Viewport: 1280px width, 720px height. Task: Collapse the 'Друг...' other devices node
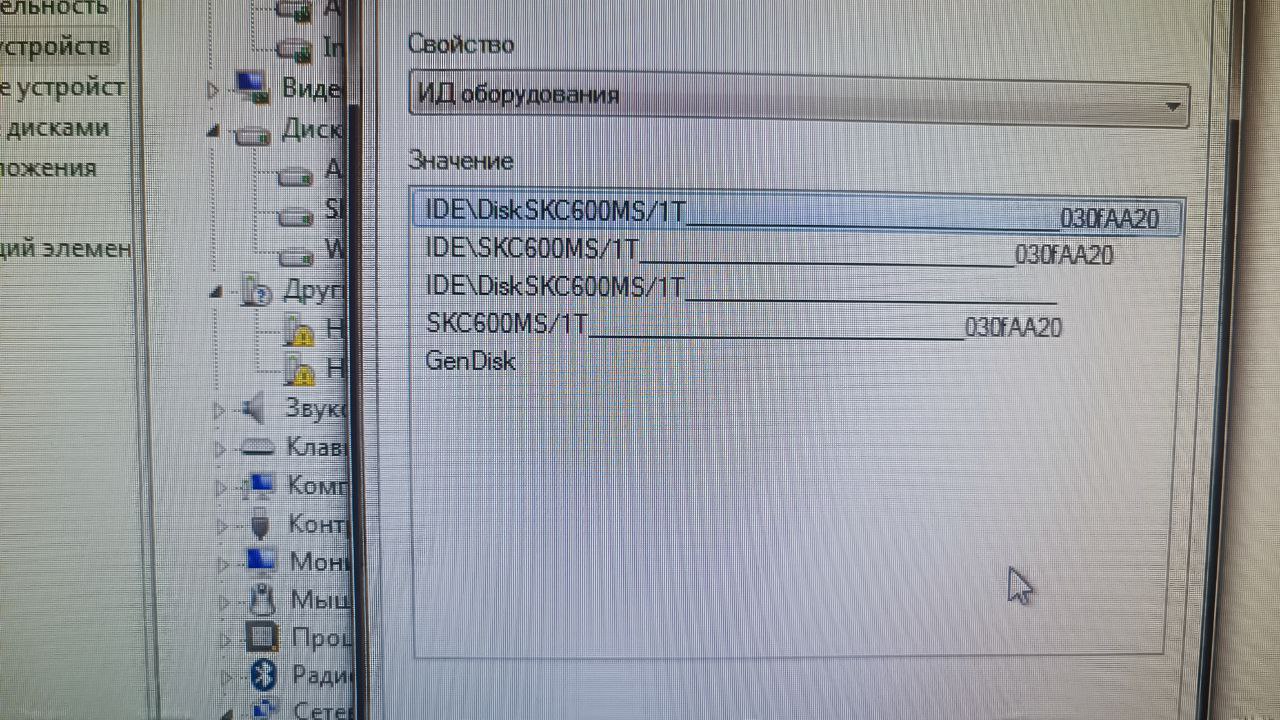pyautogui.click(x=216, y=292)
